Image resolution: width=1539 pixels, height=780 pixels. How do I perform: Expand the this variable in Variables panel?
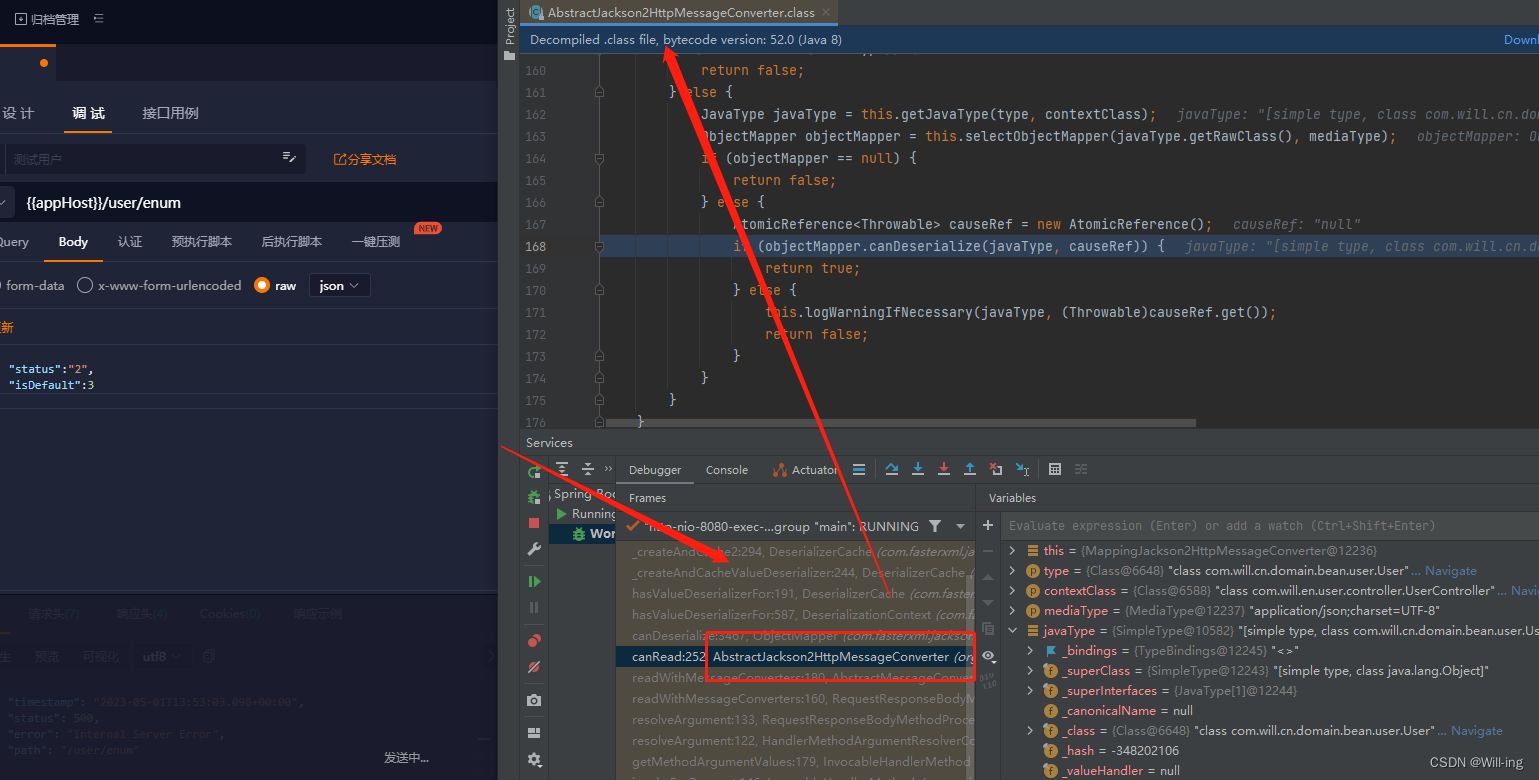pos(1012,550)
